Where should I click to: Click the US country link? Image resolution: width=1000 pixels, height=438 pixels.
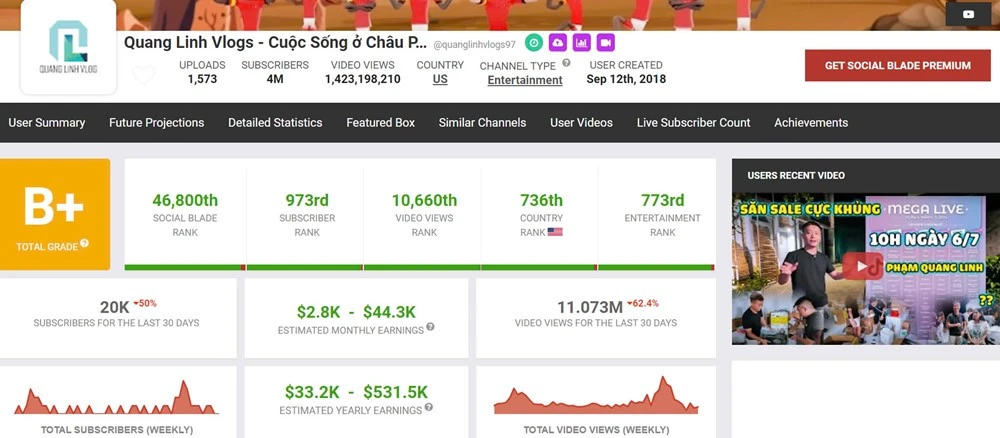440,80
